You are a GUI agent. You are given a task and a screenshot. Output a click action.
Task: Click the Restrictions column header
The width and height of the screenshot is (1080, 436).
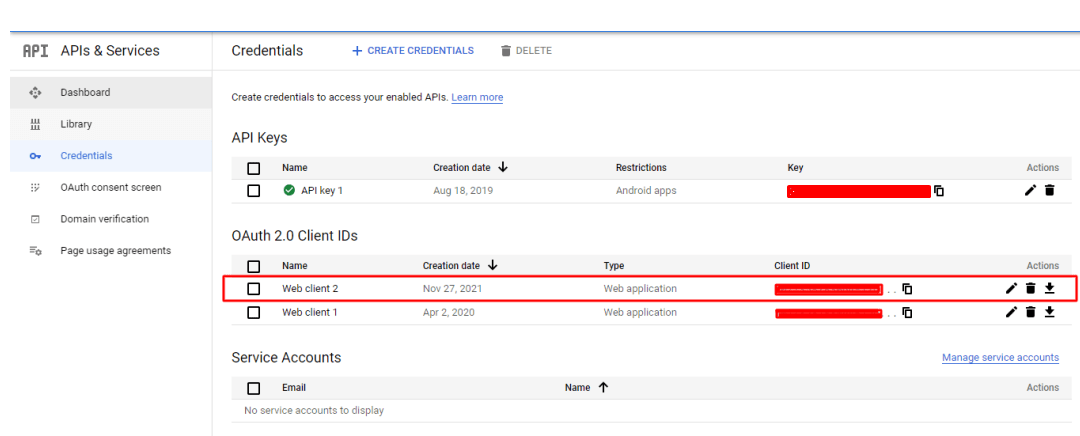pos(641,167)
